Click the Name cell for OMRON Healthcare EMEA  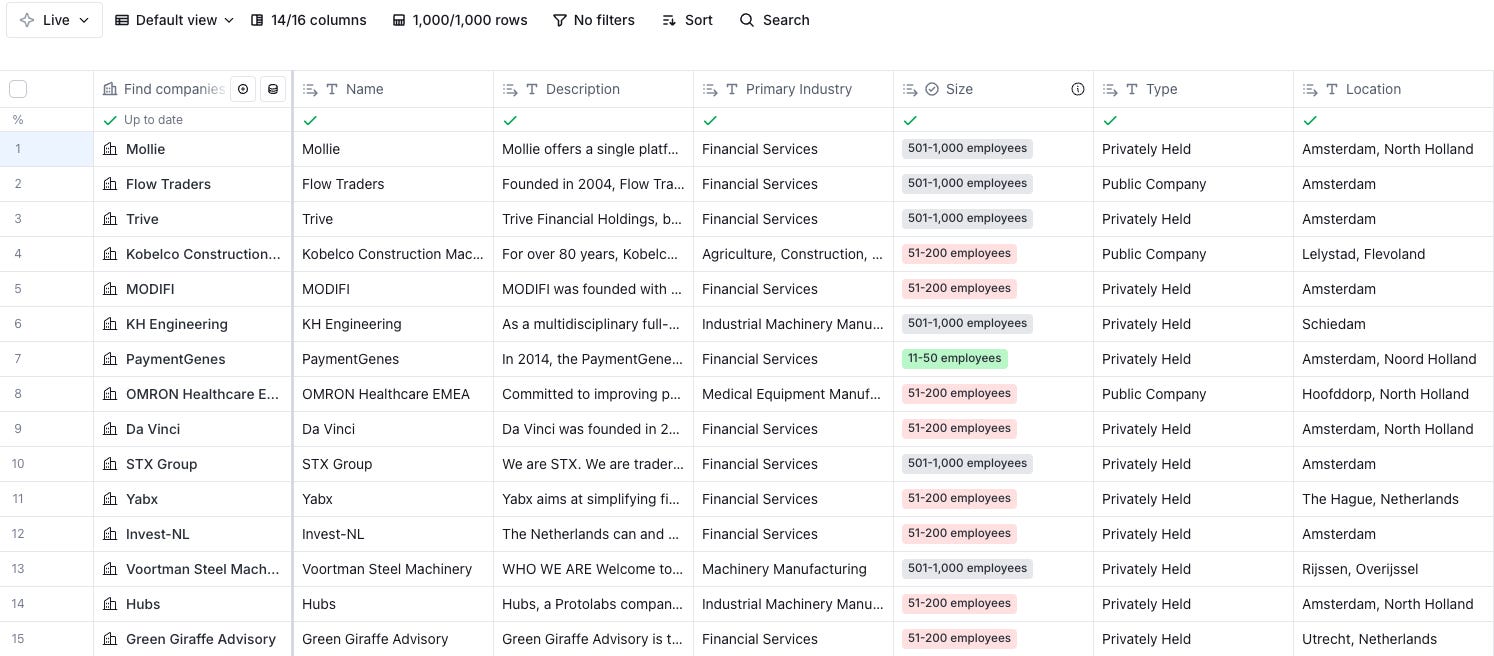pos(393,394)
